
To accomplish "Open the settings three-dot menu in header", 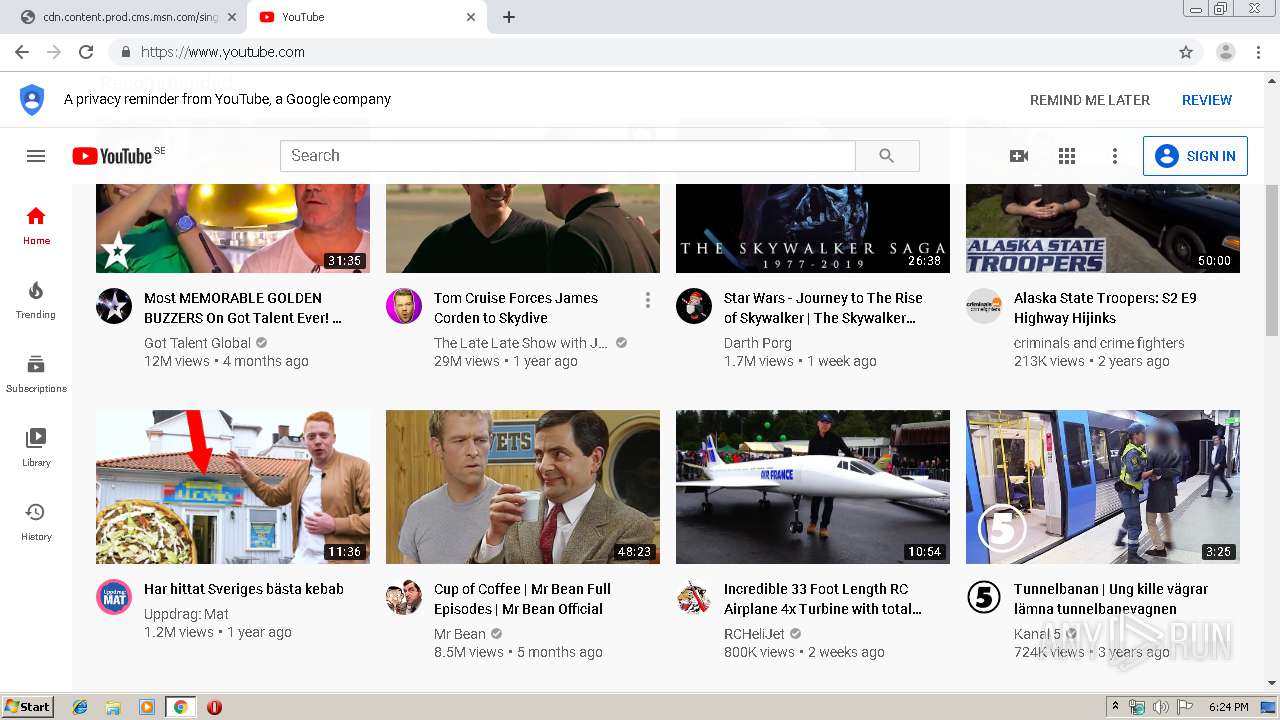I will pyautogui.click(x=1115, y=156).
